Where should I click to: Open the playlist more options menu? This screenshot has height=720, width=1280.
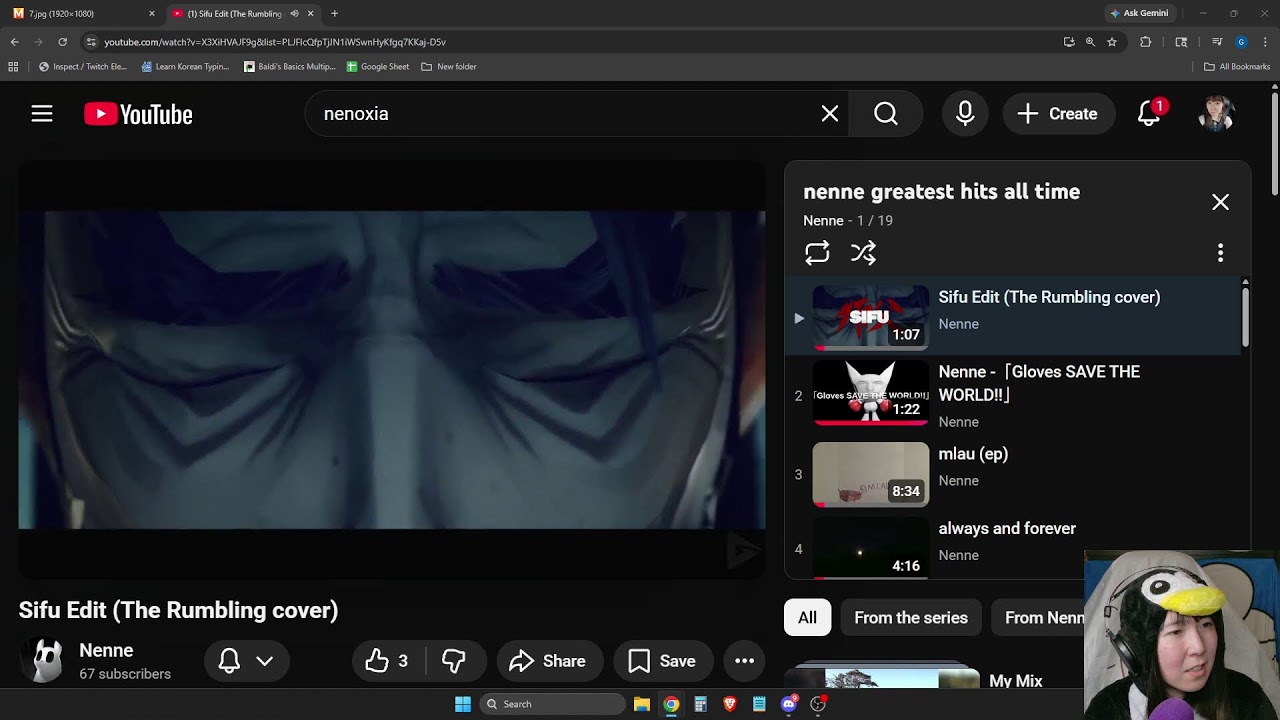pyautogui.click(x=1220, y=253)
